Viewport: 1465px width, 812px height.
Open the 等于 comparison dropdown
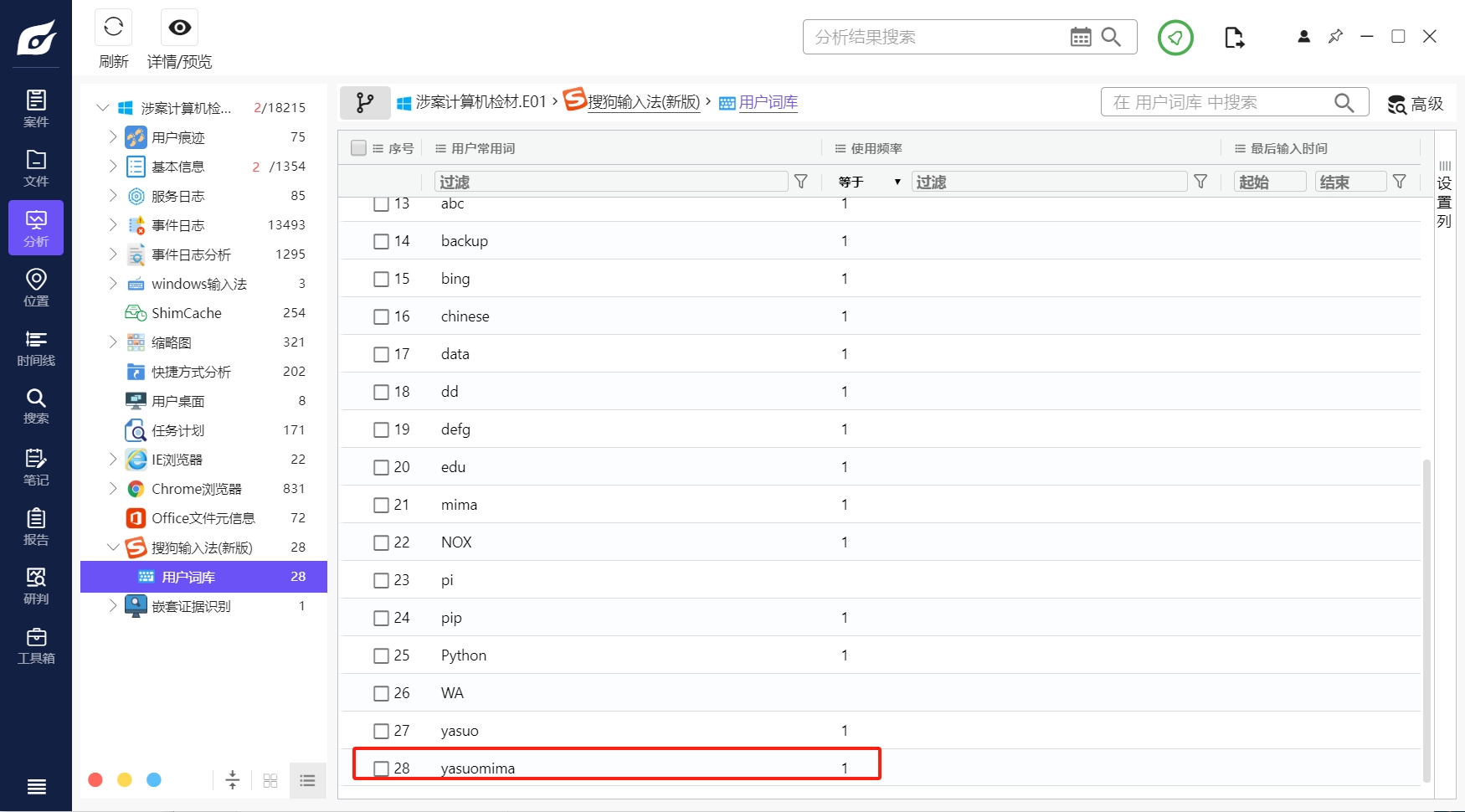869,182
